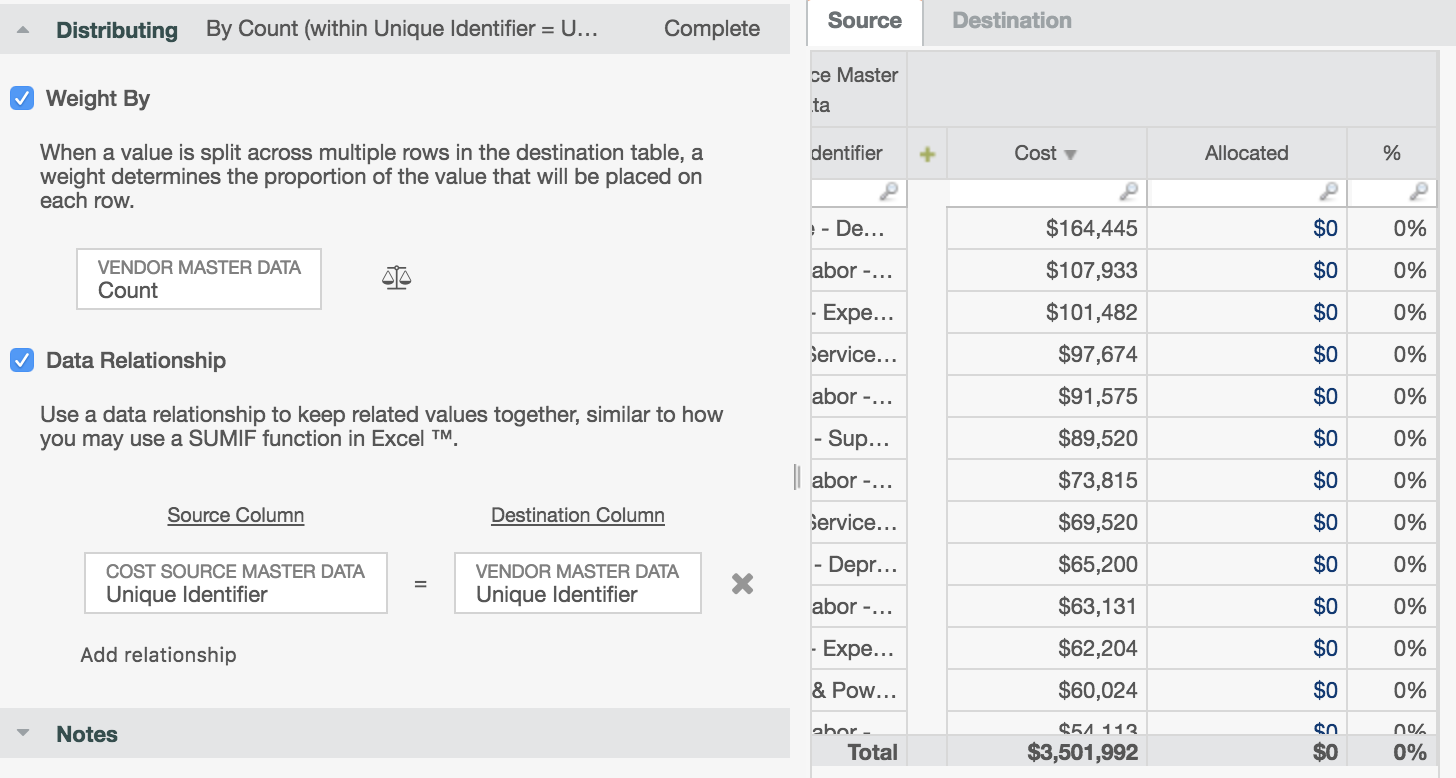Screen dimensions: 1456x778
Task: Click the Add relationship link
Action: click(159, 655)
